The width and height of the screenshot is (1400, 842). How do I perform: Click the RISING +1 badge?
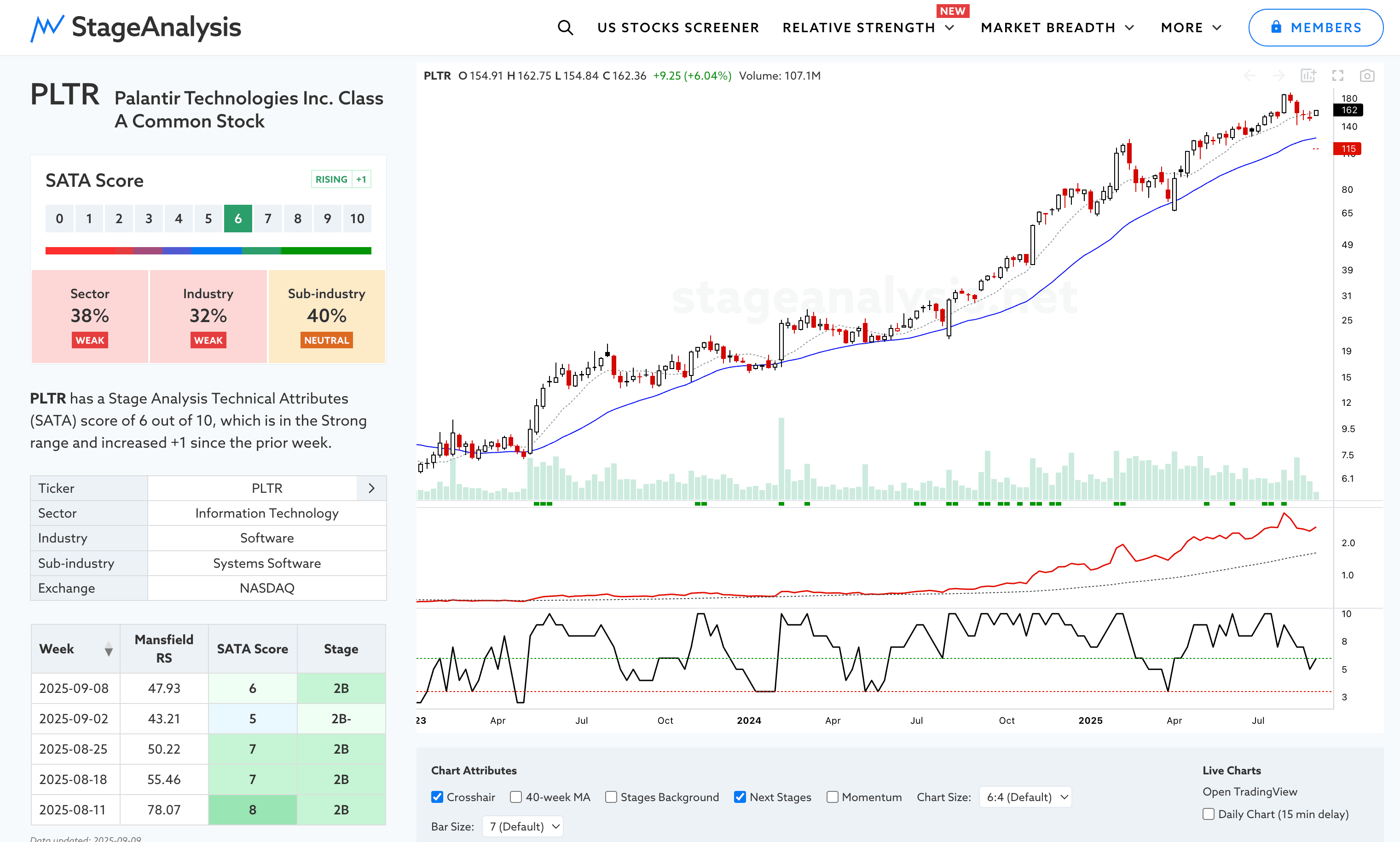tap(341, 179)
